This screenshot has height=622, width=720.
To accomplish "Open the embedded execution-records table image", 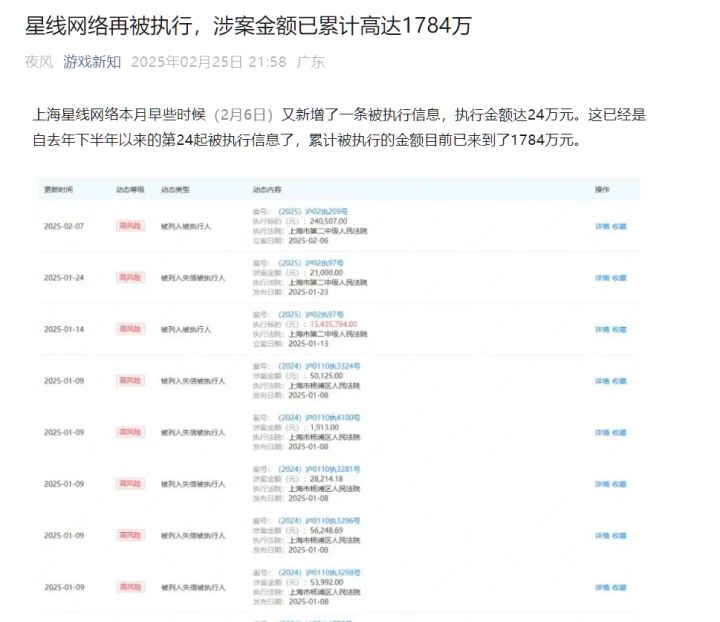I will tap(338, 399).
